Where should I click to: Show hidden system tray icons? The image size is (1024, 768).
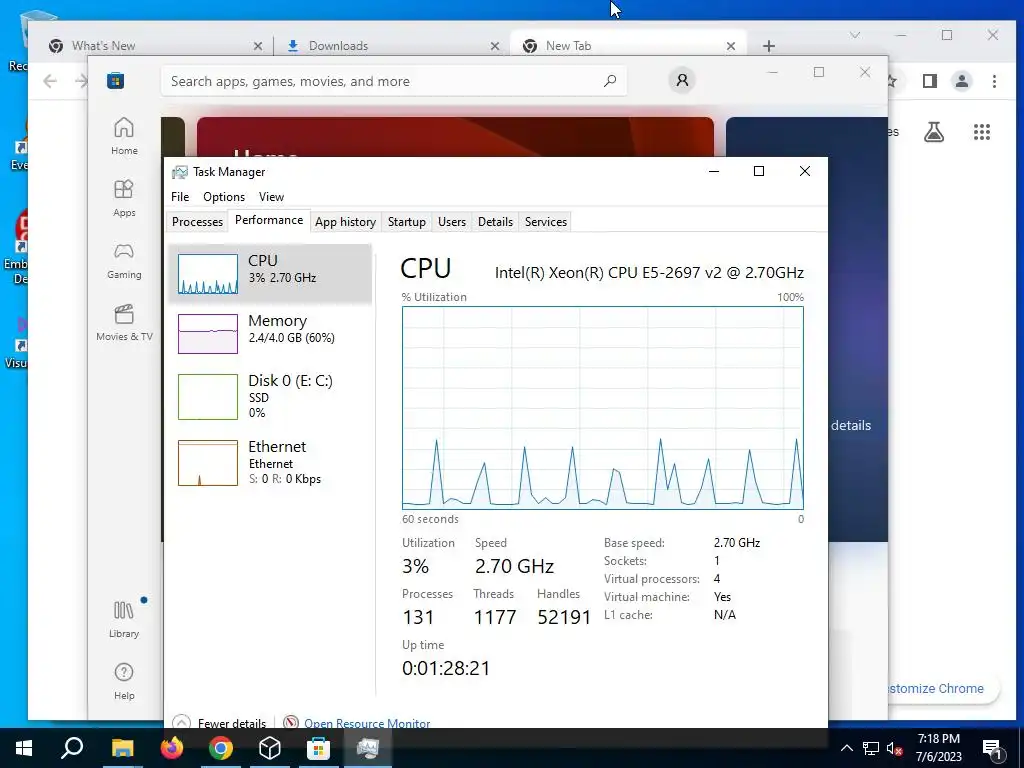tap(846, 748)
